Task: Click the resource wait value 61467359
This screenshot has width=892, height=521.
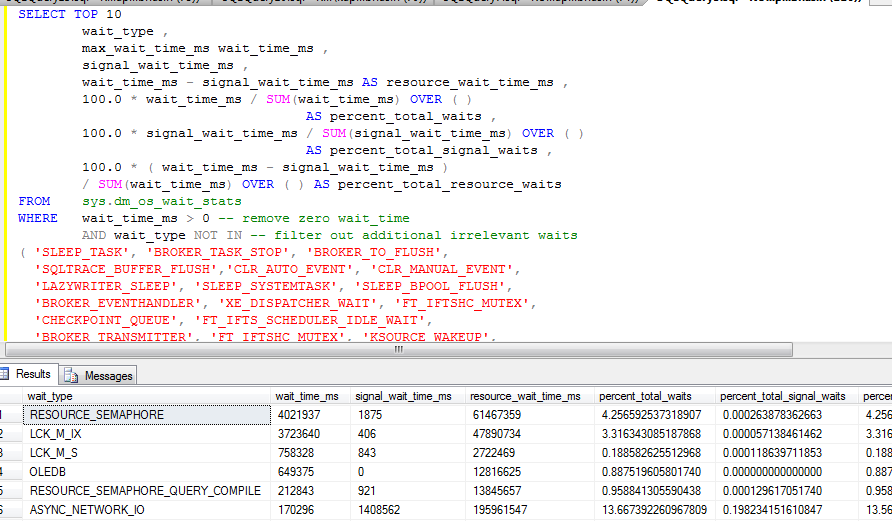Action: coord(497,415)
